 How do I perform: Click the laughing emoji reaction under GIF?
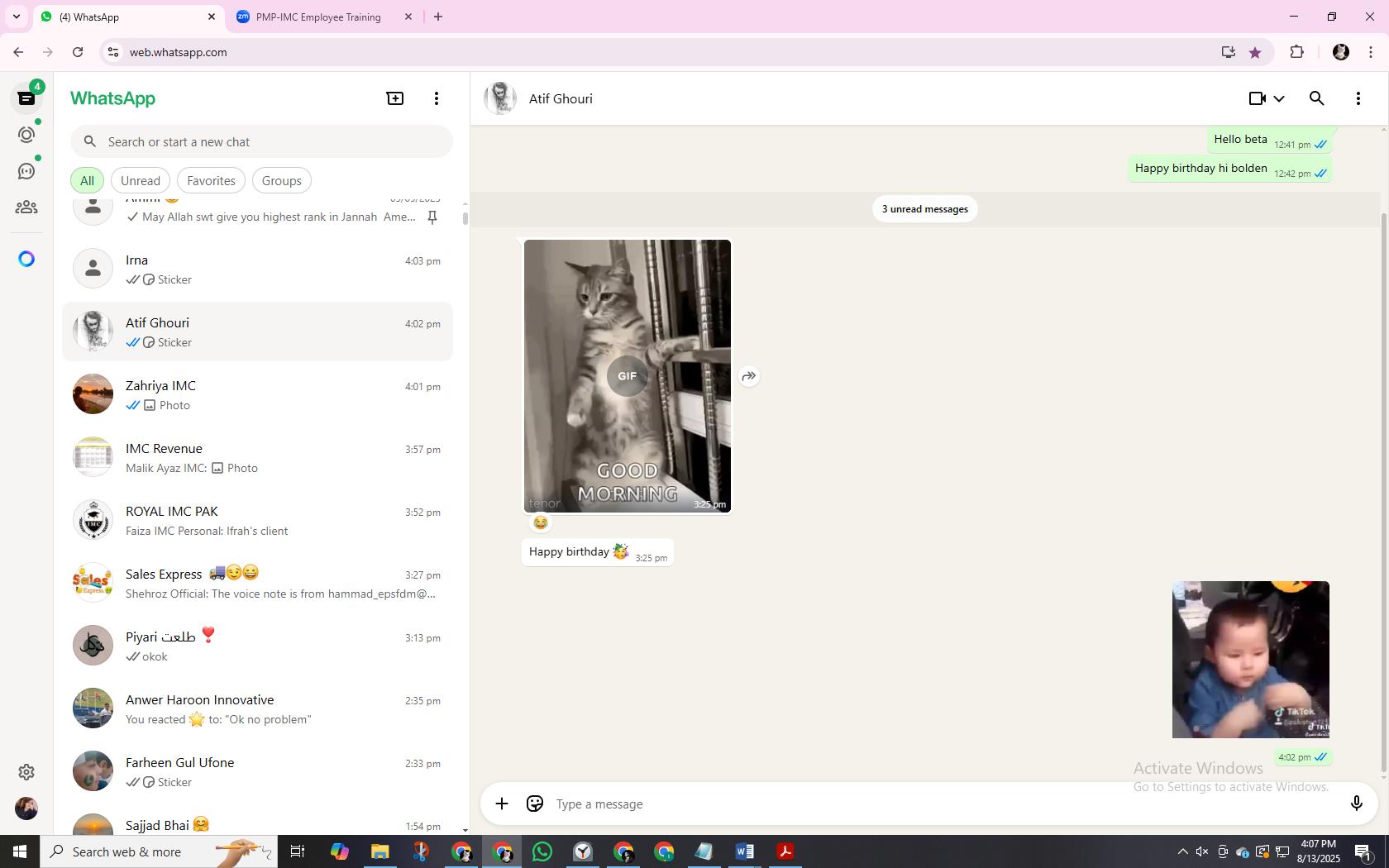click(541, 522)
